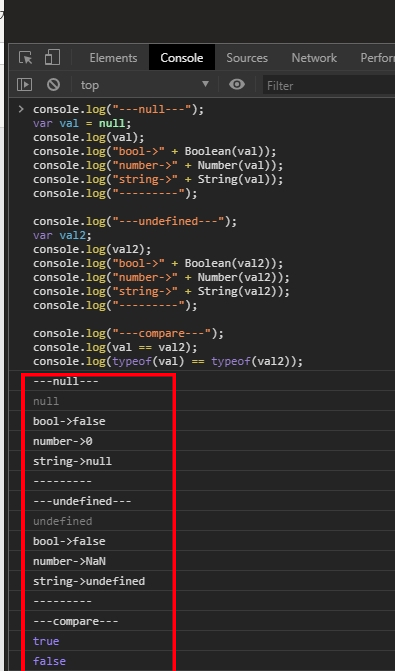Show the console sidebar panel icon
Image resolution: width=395 pixels, height=671 pixels.
(24, 85)
